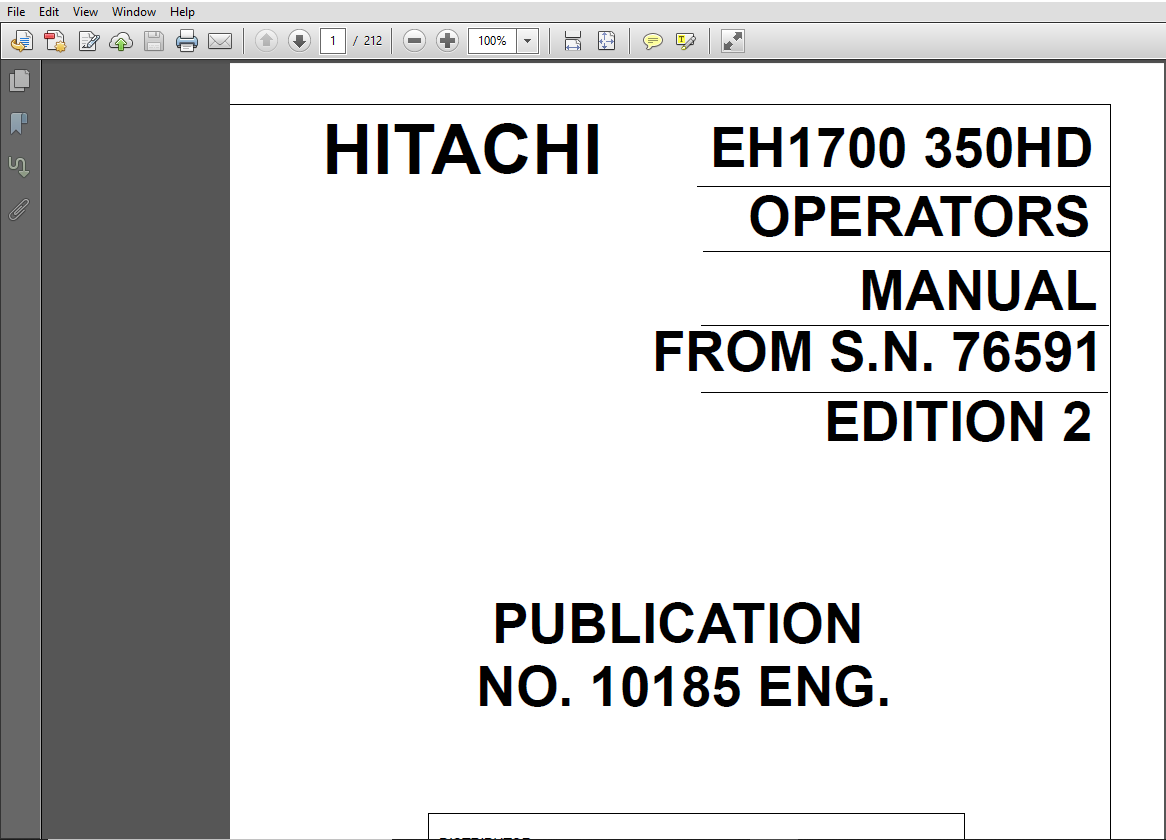Click the OPERATORS heading text
The height and width of the screenshot is (840, 1166).
pos(919,217)
